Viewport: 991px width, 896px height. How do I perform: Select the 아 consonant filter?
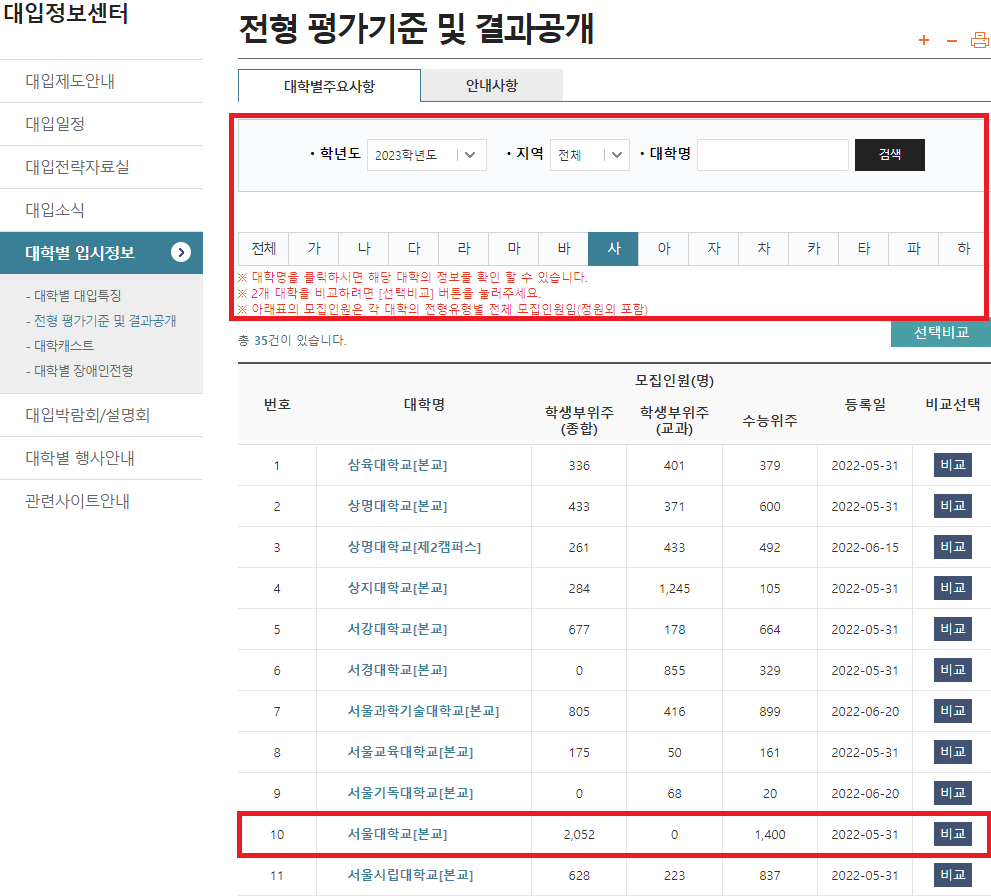[664, 249]
